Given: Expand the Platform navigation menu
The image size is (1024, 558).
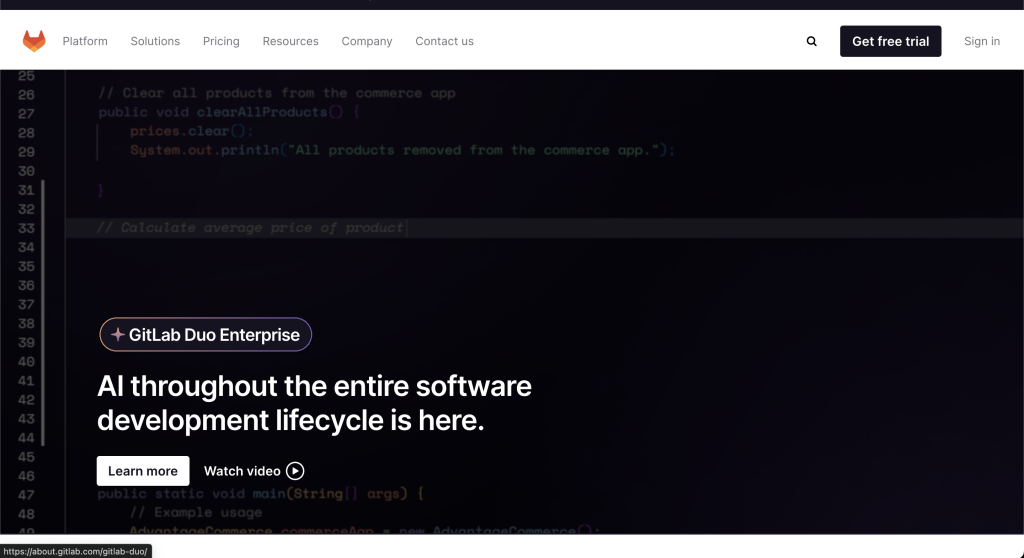Looking at the screenshot, I should tap(85, 41).
